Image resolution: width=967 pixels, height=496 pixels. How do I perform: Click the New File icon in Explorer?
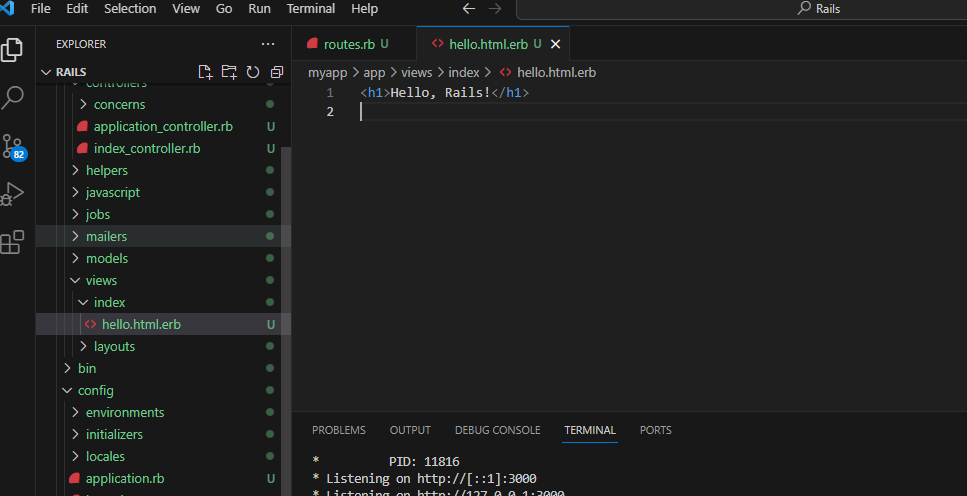205,72
